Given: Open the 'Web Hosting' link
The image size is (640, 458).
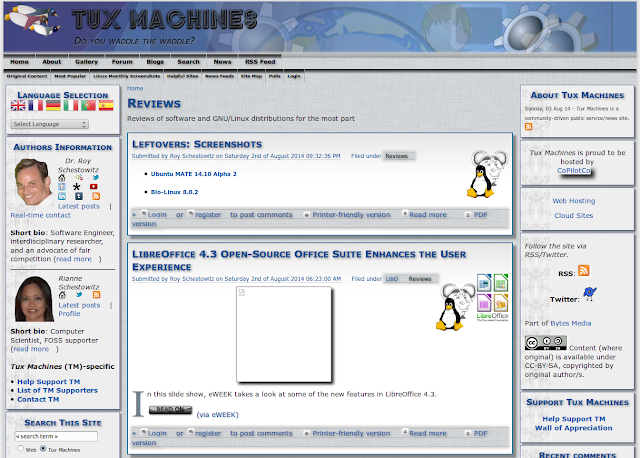Looking at the screenshot, I should pos(573,201).
